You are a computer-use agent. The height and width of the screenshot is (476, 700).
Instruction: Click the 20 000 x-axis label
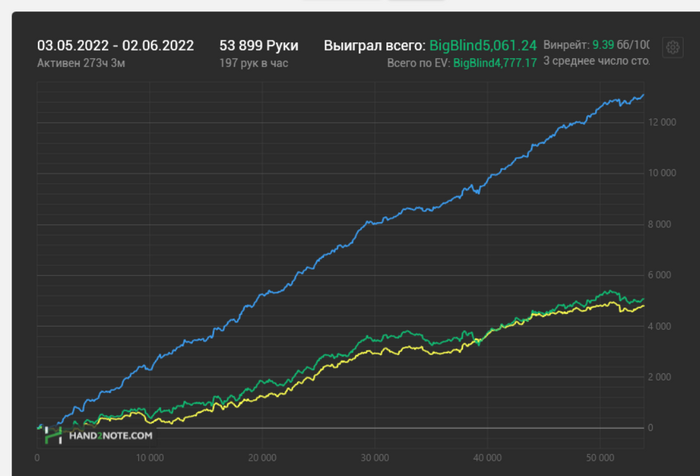[x=262, y=458]
